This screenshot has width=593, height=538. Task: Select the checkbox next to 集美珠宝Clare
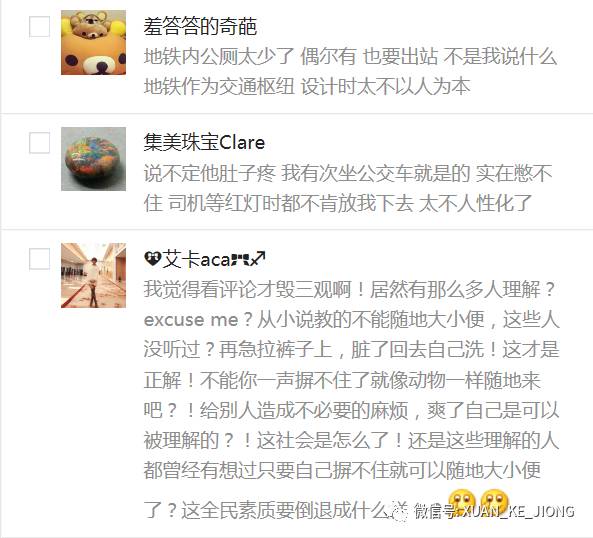[x=39, y=143]
